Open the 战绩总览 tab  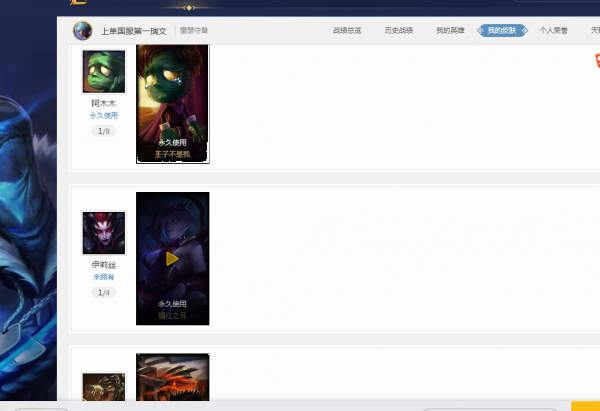pyautogui.click(x=347, y=31)
